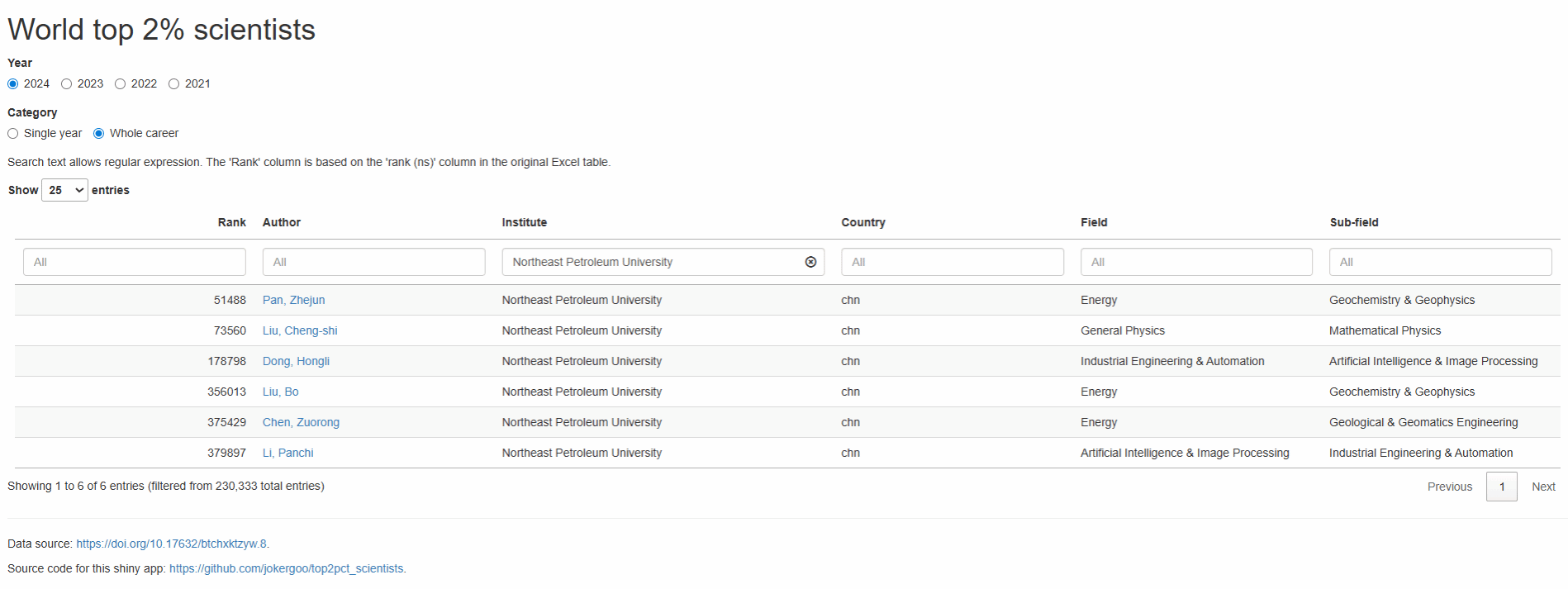Open Chen, Zuorong author profile link
The height and width of the screenshot is (589, 1568).
(301, 422)
